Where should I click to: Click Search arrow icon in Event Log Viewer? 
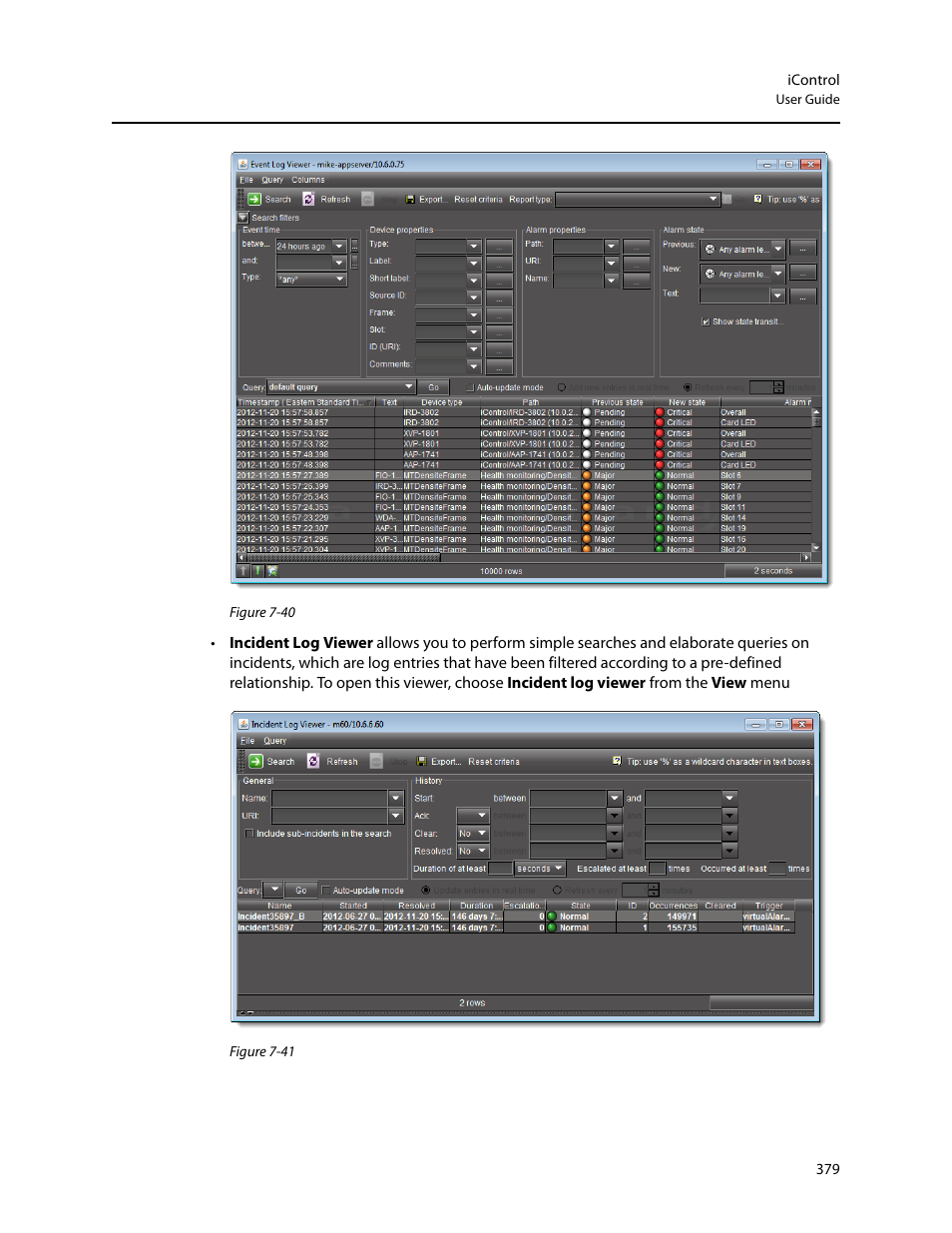pos(254,199)
